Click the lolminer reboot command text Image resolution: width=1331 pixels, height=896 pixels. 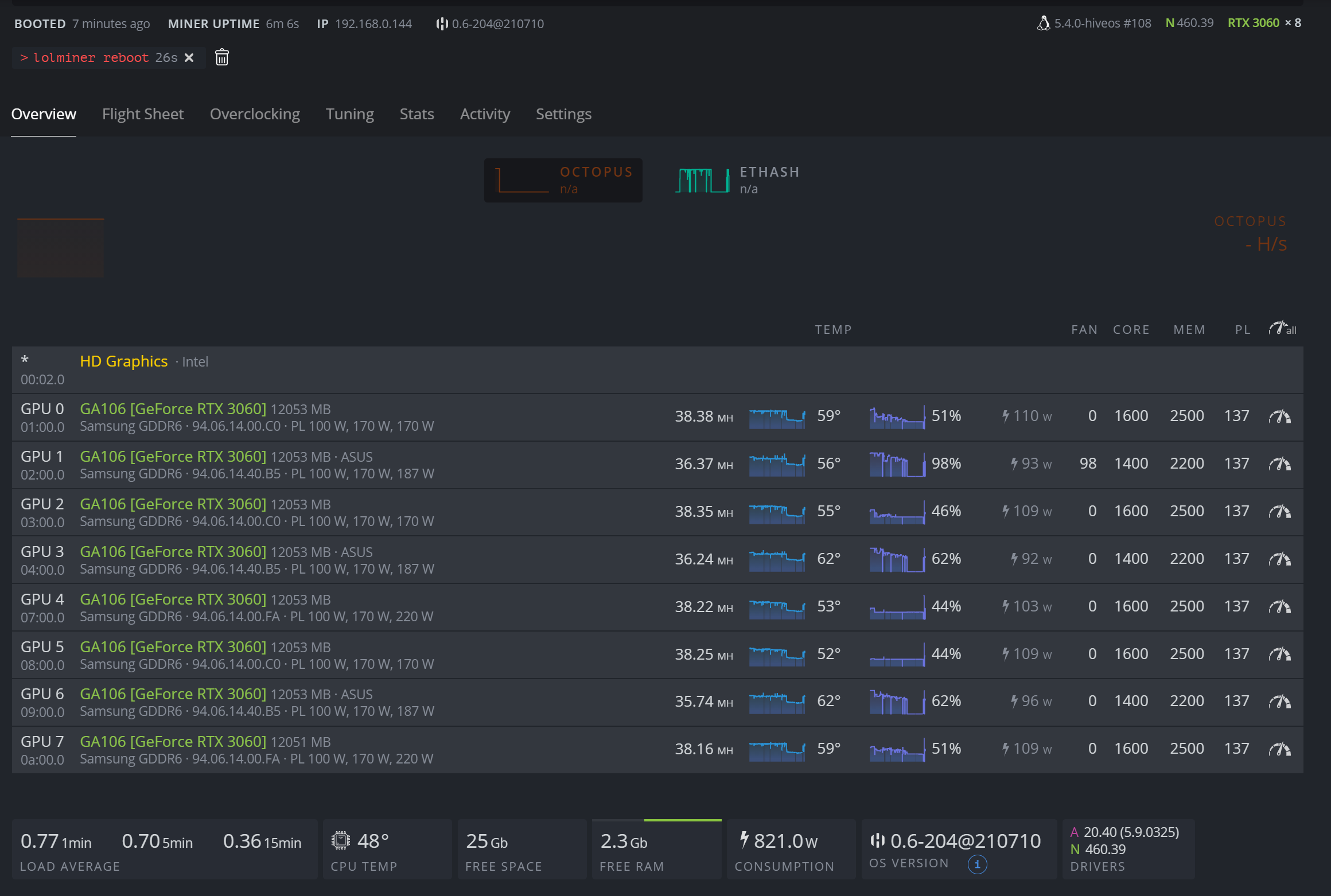(x=91, y=58)
